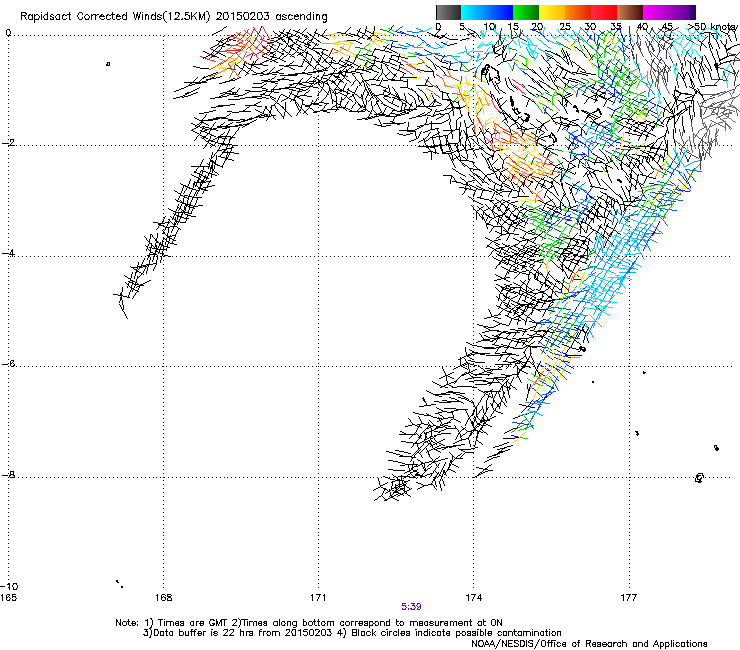Click longitude label '174' on the bottom axis

473,598
